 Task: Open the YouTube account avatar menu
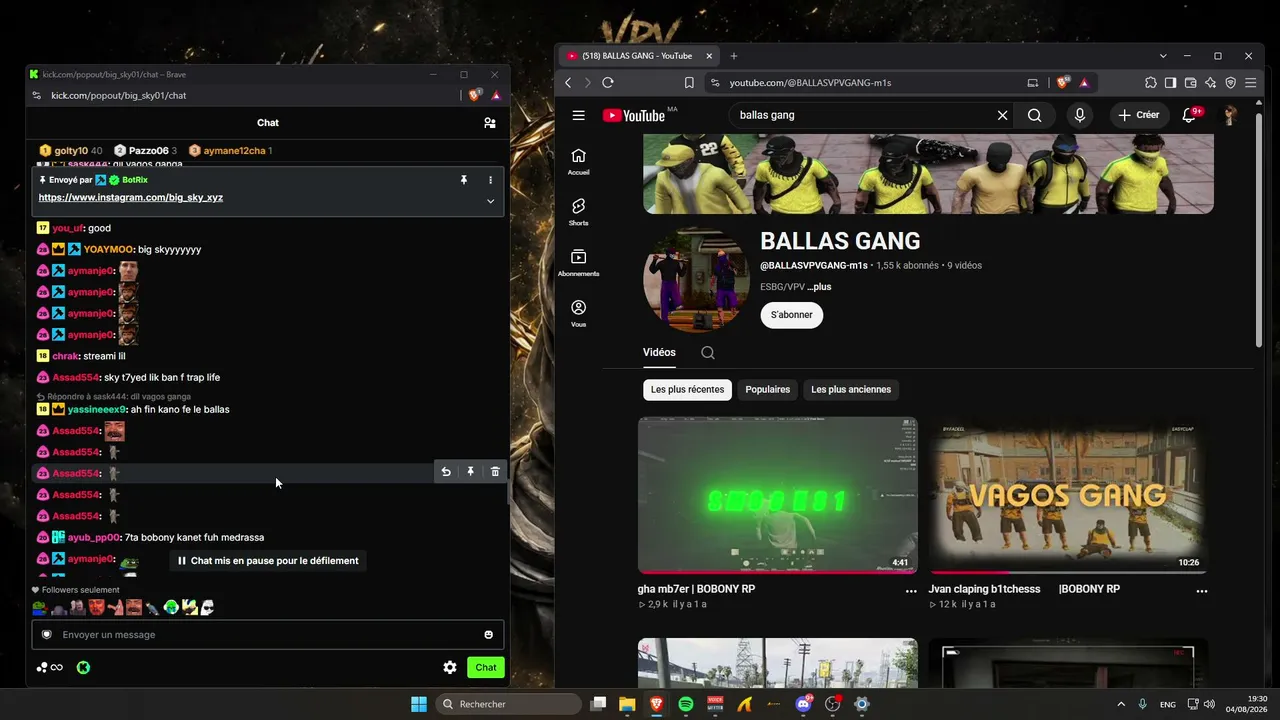[x=1230, y=115]
